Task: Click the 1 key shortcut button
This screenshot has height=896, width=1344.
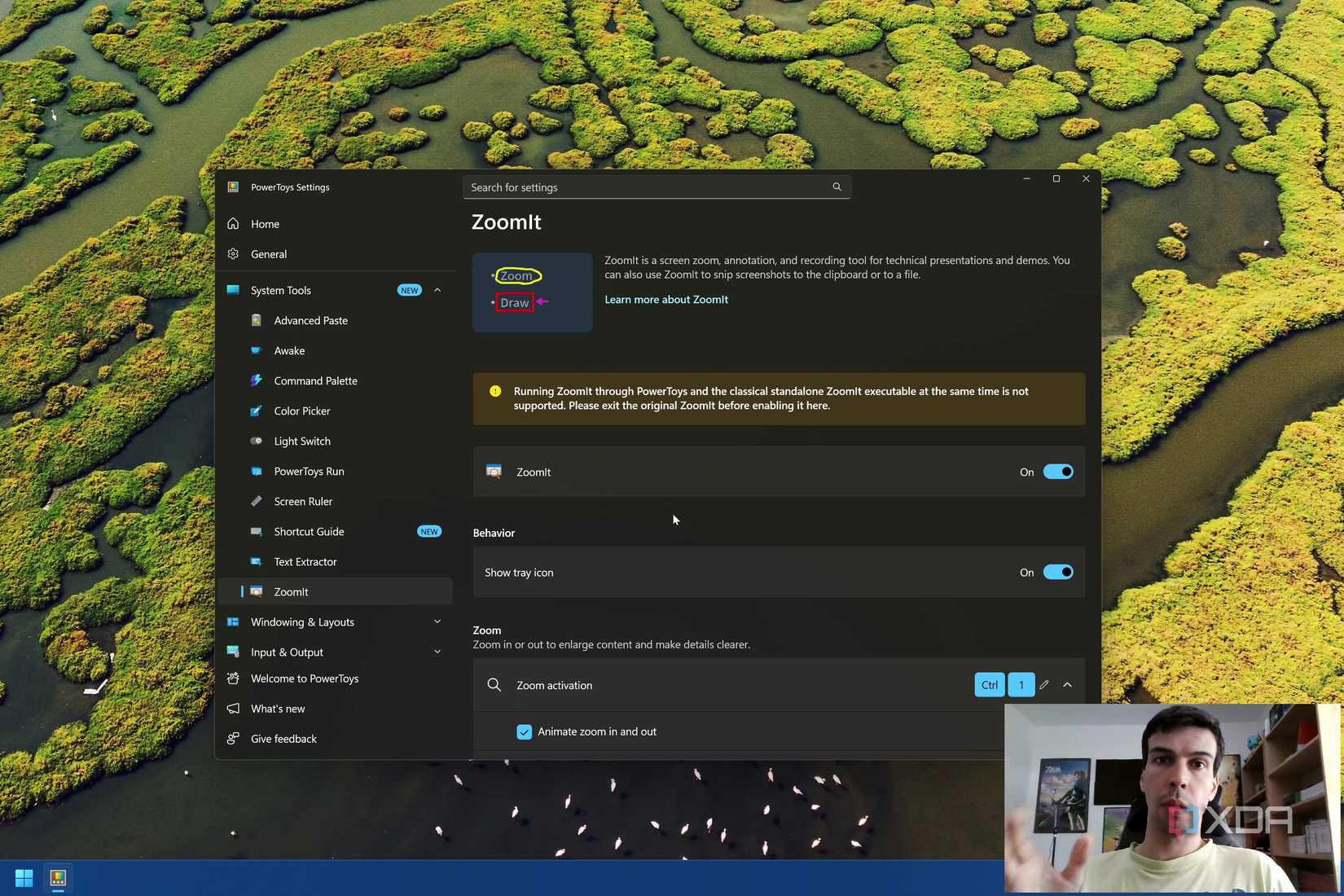Action: tap(1021, 685)
